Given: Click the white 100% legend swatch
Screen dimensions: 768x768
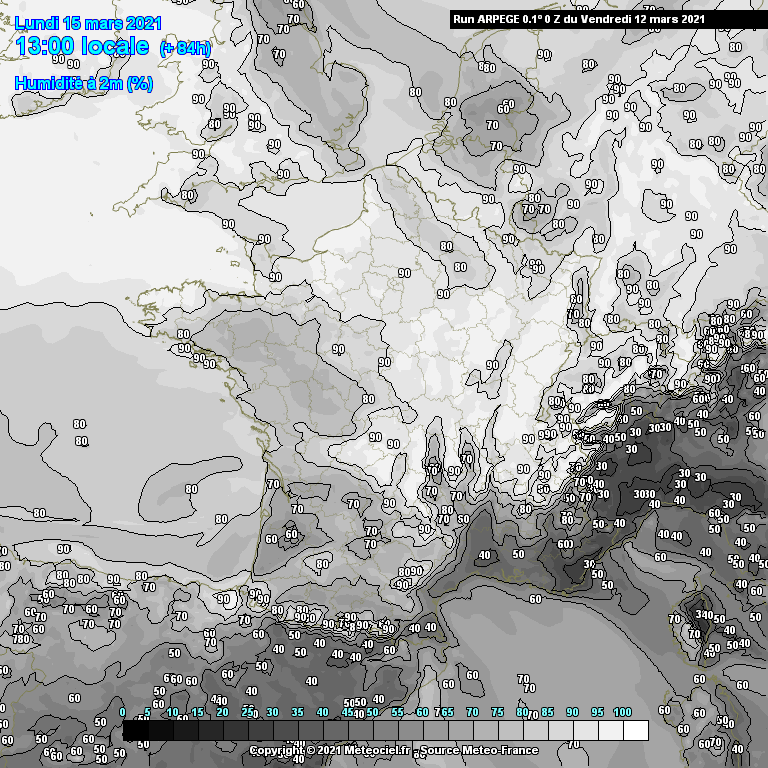Looking at the screenshot, I should [635, 731].
